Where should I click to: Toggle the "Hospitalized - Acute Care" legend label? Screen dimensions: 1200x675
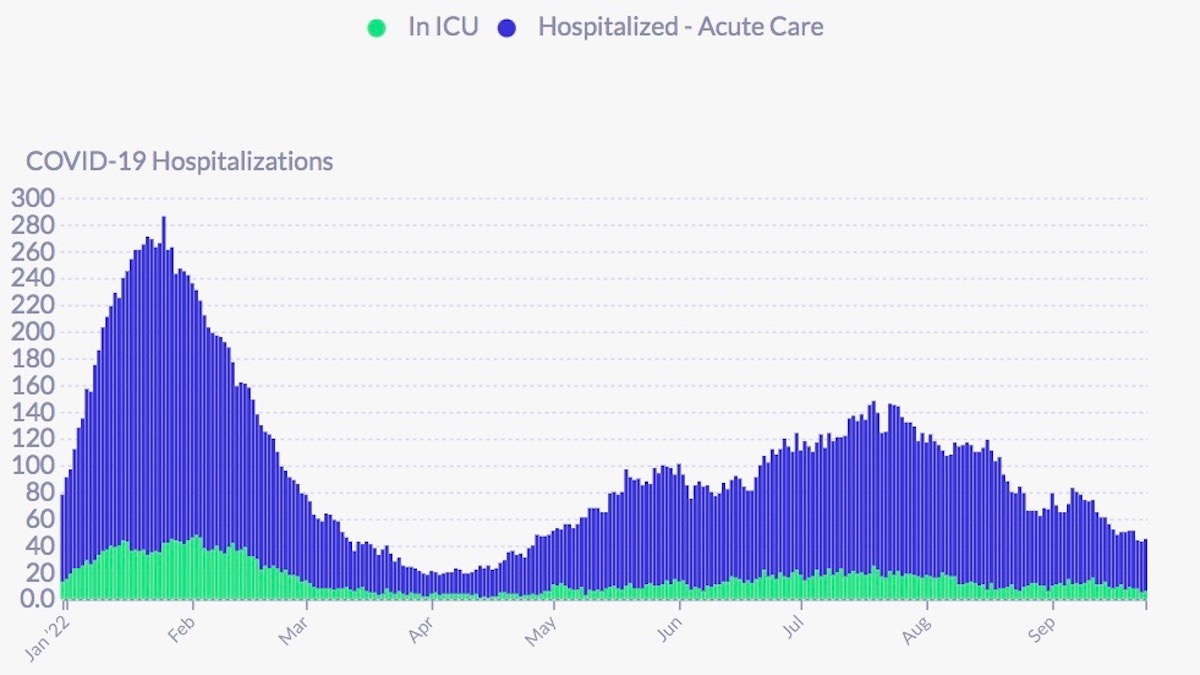[680, 27]
